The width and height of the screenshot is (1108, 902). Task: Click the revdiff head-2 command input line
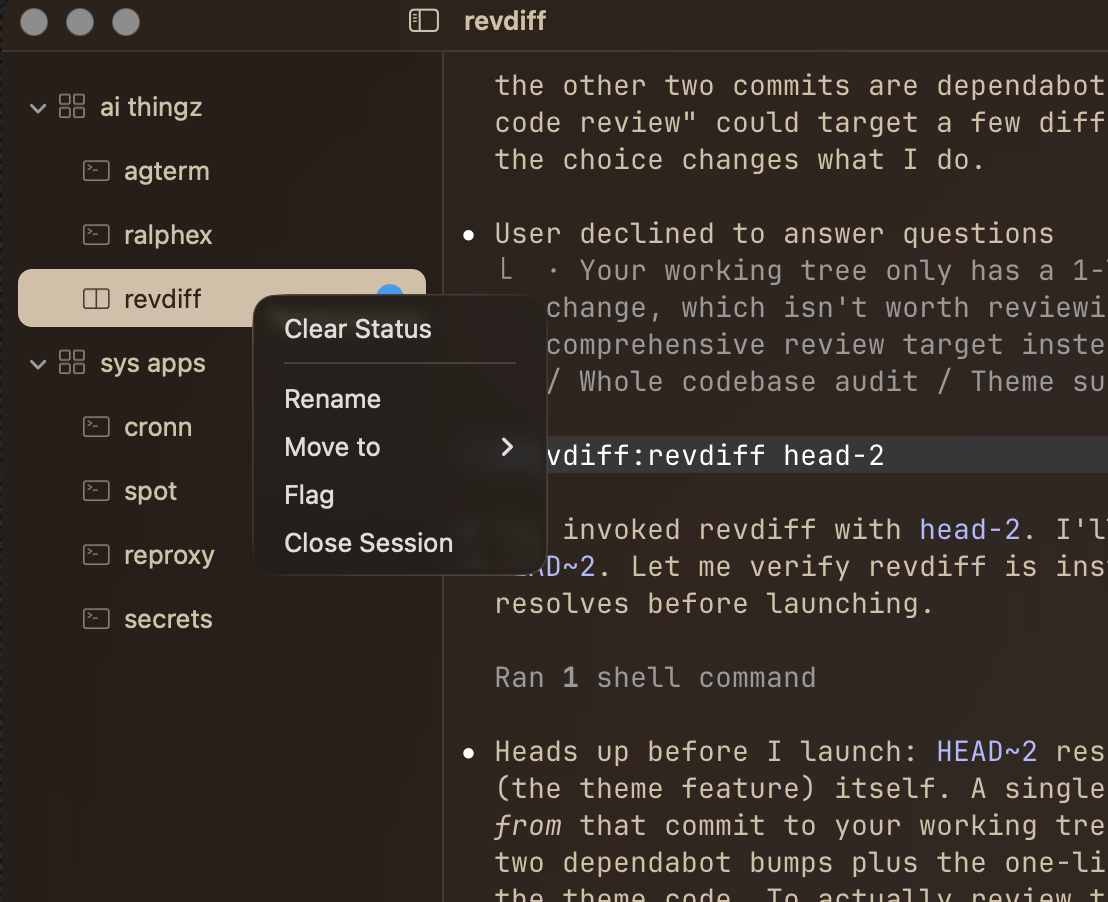pyautogui.click(x=827, y=455)
